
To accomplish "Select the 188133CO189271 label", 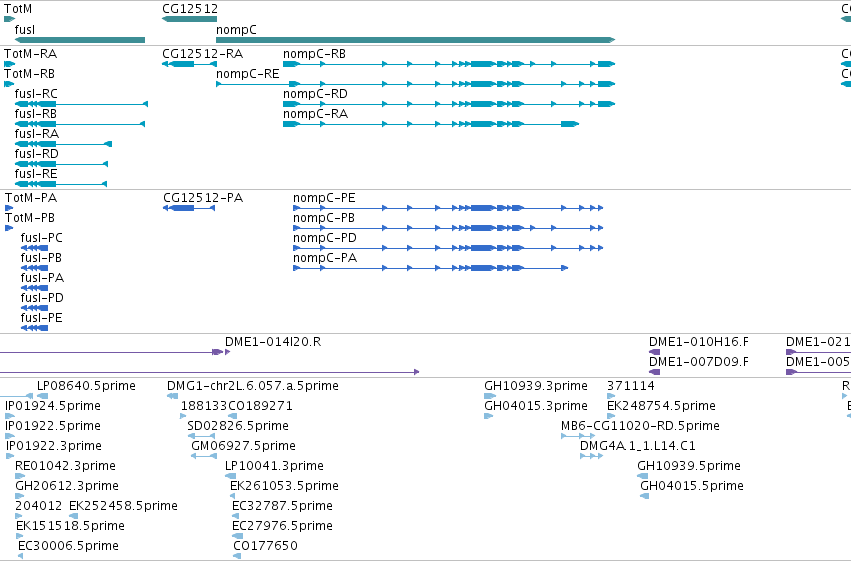I will point(237,406).
